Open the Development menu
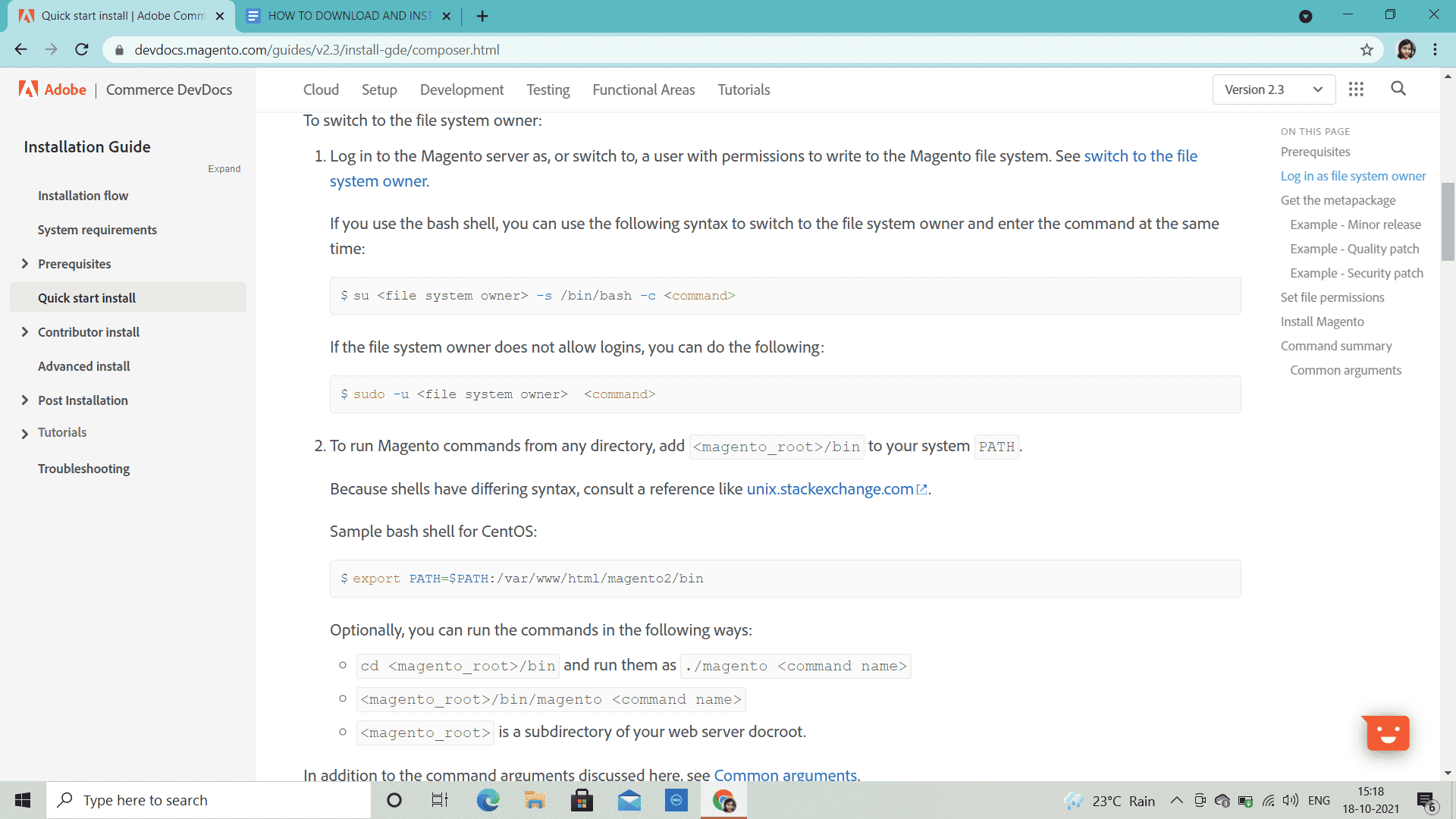The height and width of the screenshot is (819, 1456). click(462, 89)
